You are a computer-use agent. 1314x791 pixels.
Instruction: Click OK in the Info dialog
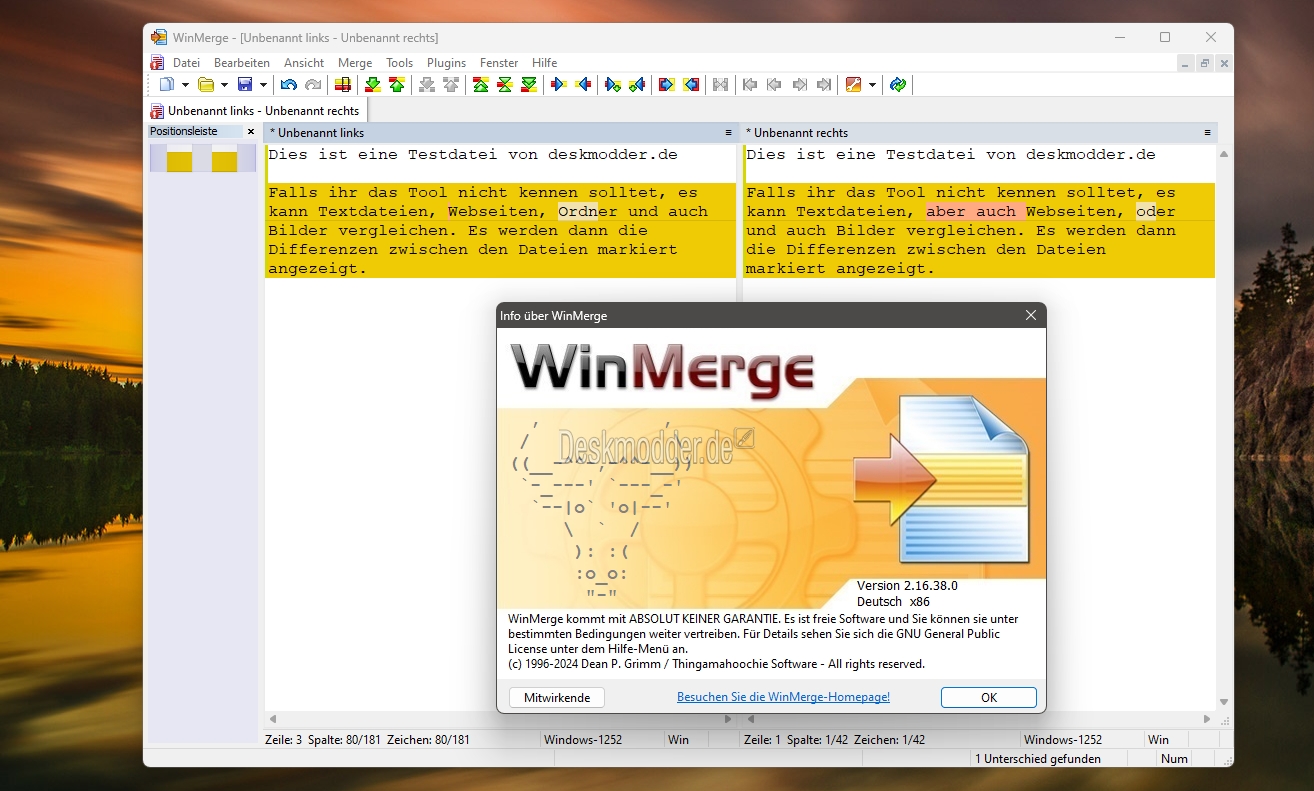pyautogui.click(x=989, y=697)
